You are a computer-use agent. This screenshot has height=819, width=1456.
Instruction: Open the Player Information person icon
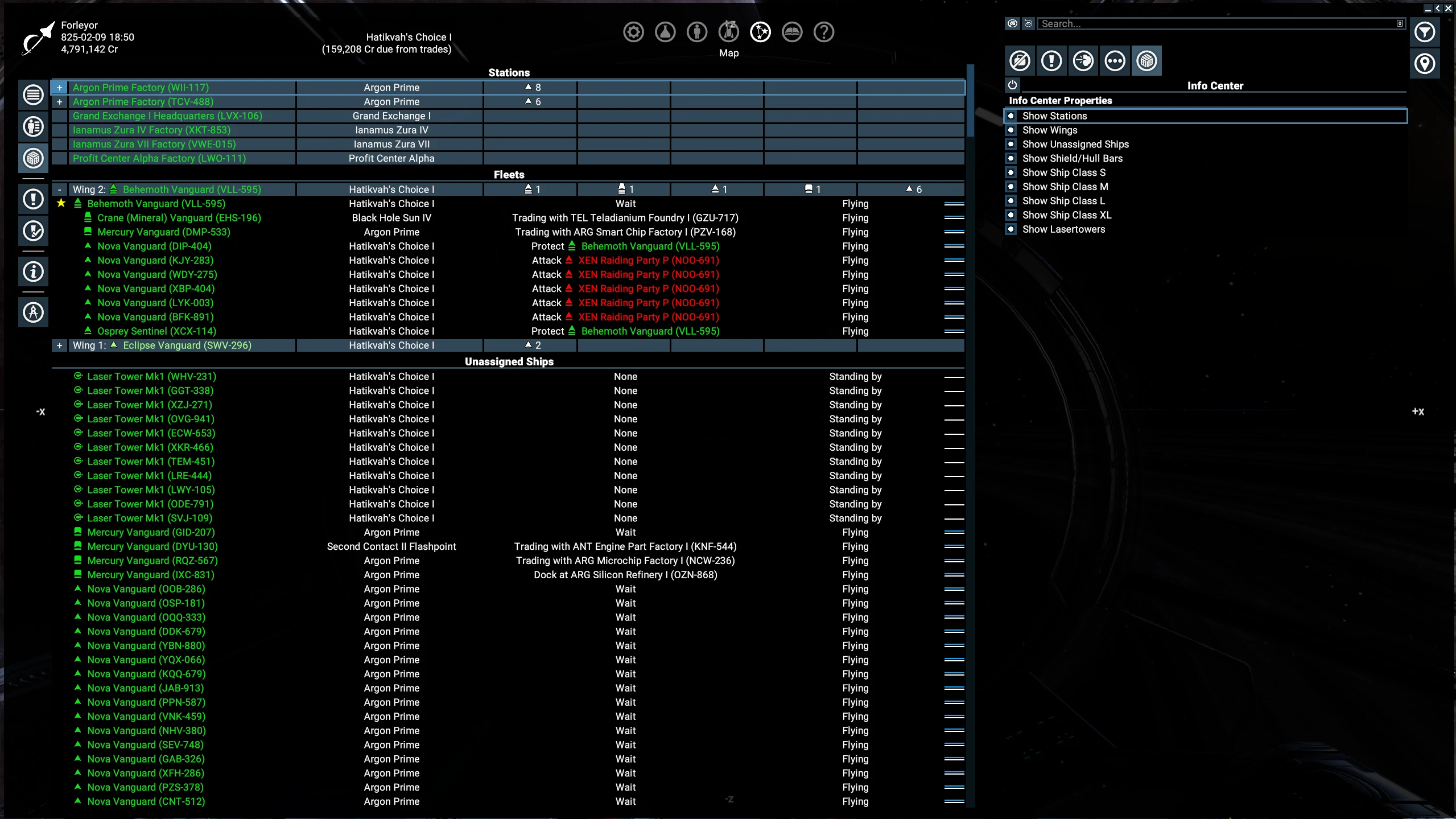(696, 32)
